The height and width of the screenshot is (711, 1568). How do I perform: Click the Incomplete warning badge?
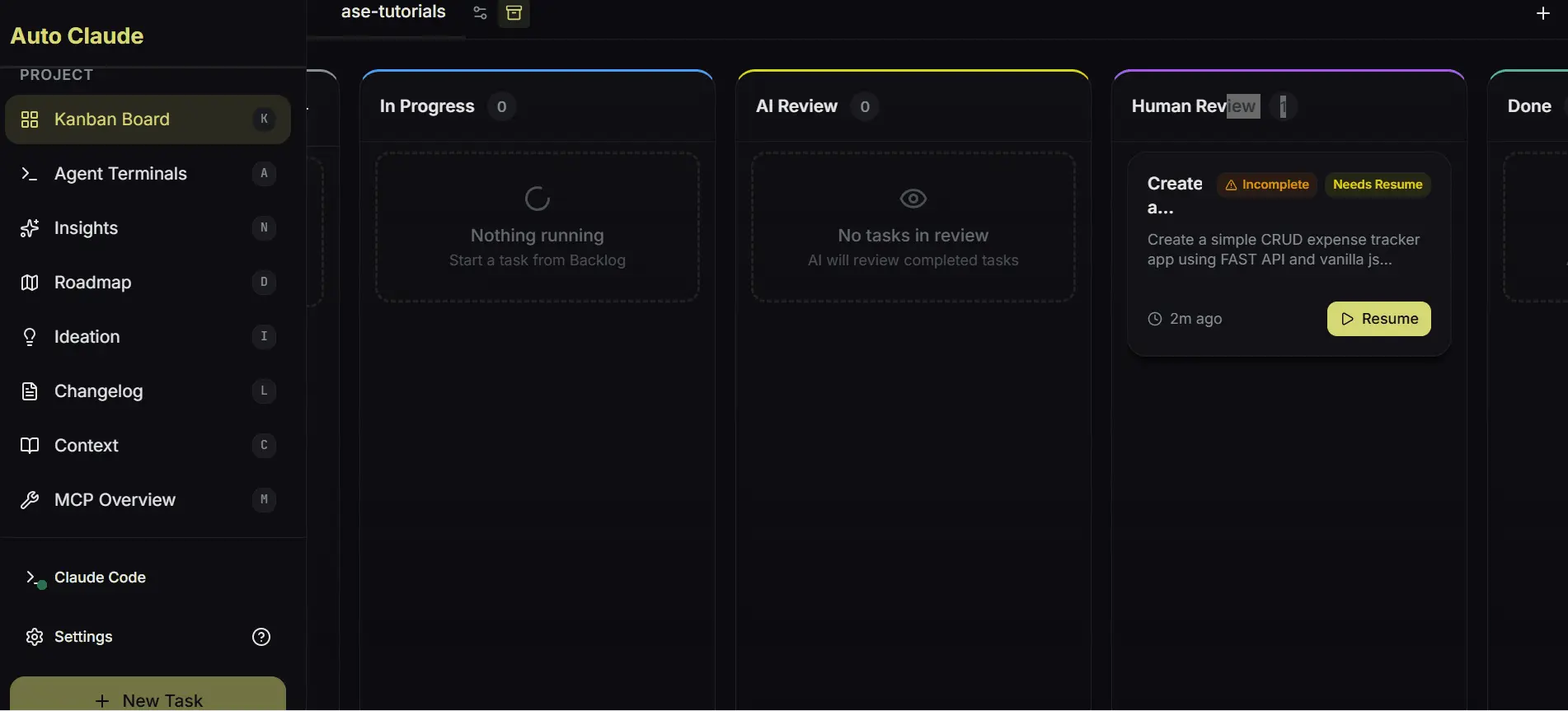(1267, 185)
